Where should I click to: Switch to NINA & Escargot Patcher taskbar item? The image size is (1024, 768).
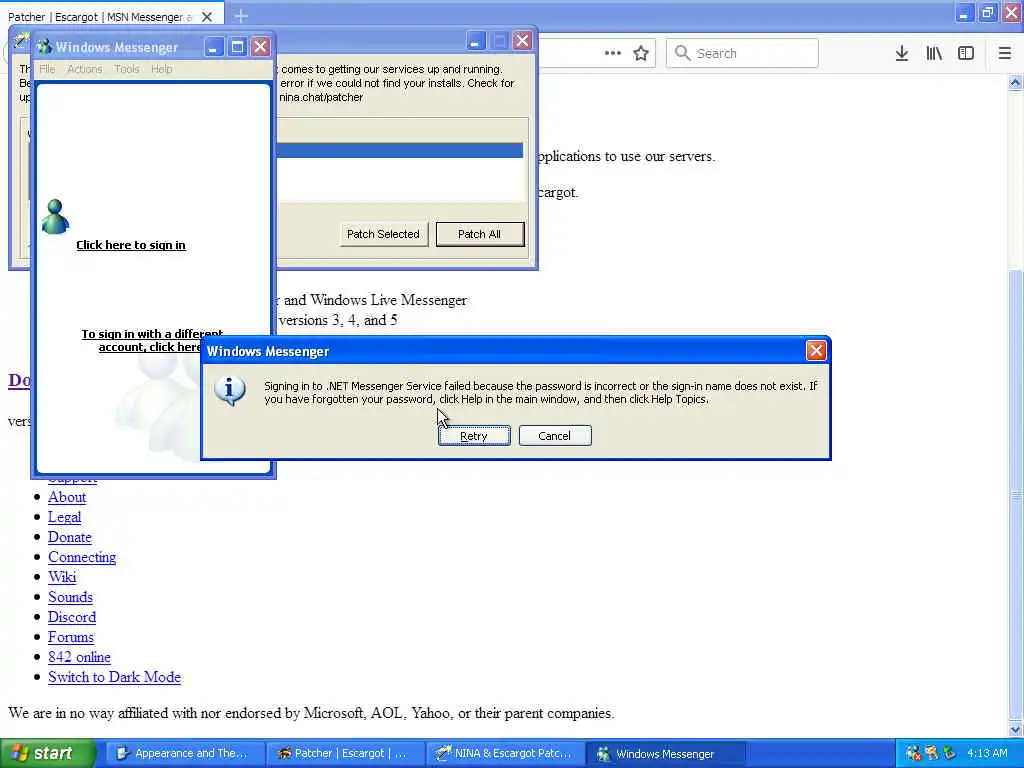point(505,754)
